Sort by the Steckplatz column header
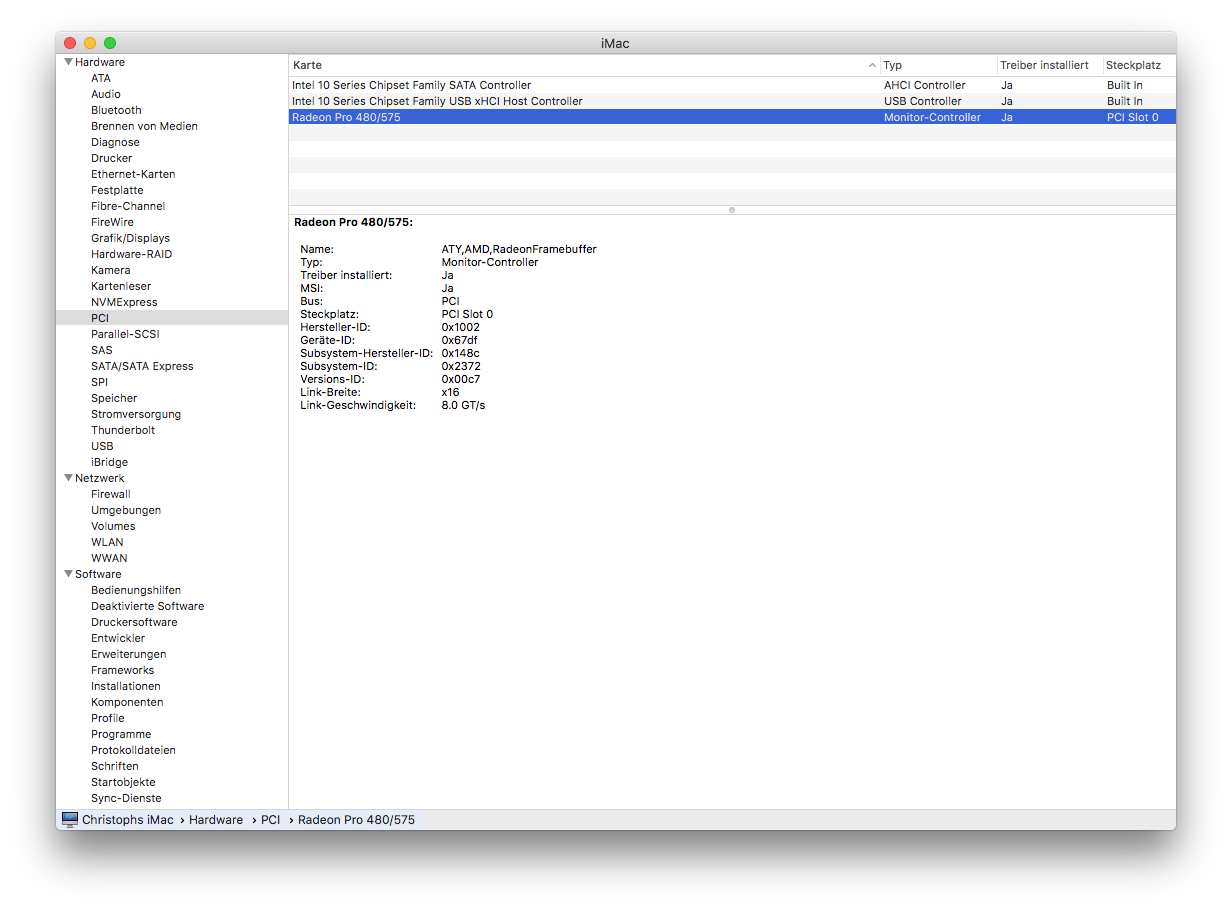1232x910 pixels. tap(1139, 65)
